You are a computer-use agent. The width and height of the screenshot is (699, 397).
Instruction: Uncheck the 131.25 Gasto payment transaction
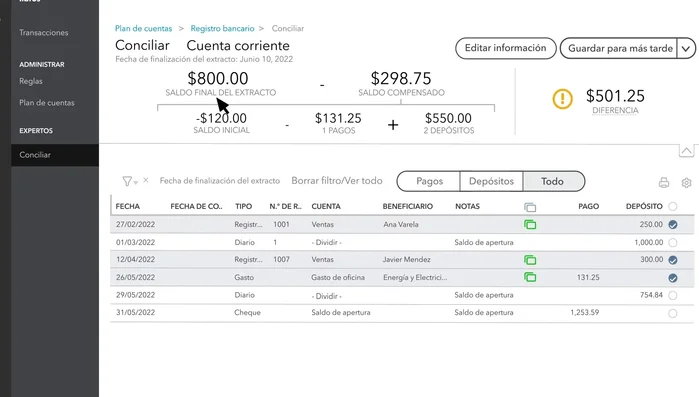(x=673, y=278)
